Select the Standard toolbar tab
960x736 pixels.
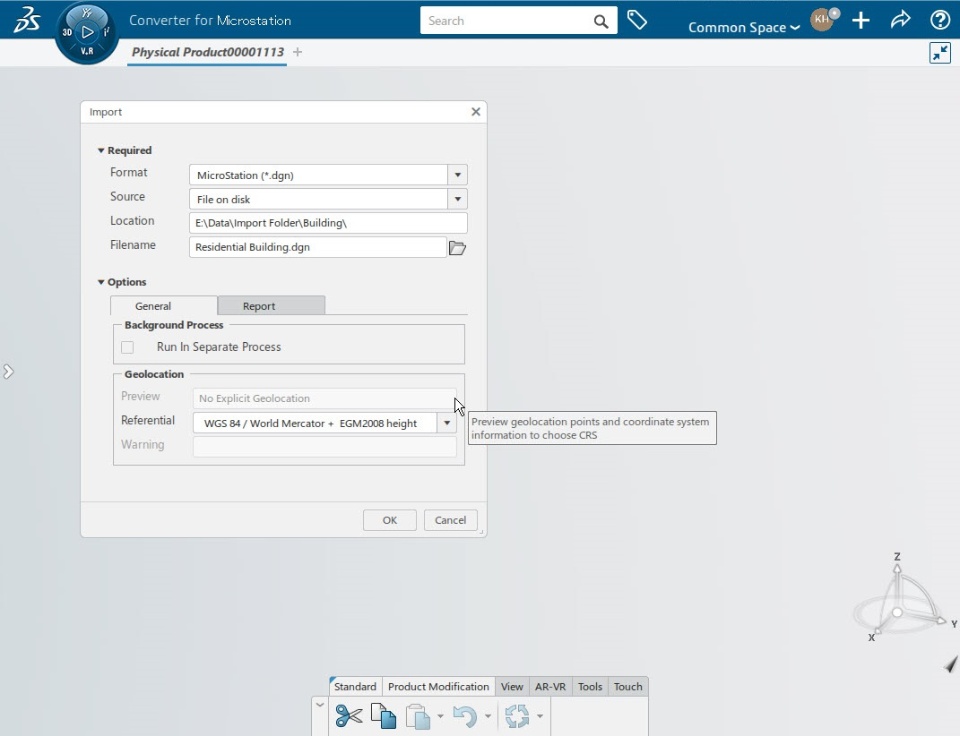(x=355, y=686)
